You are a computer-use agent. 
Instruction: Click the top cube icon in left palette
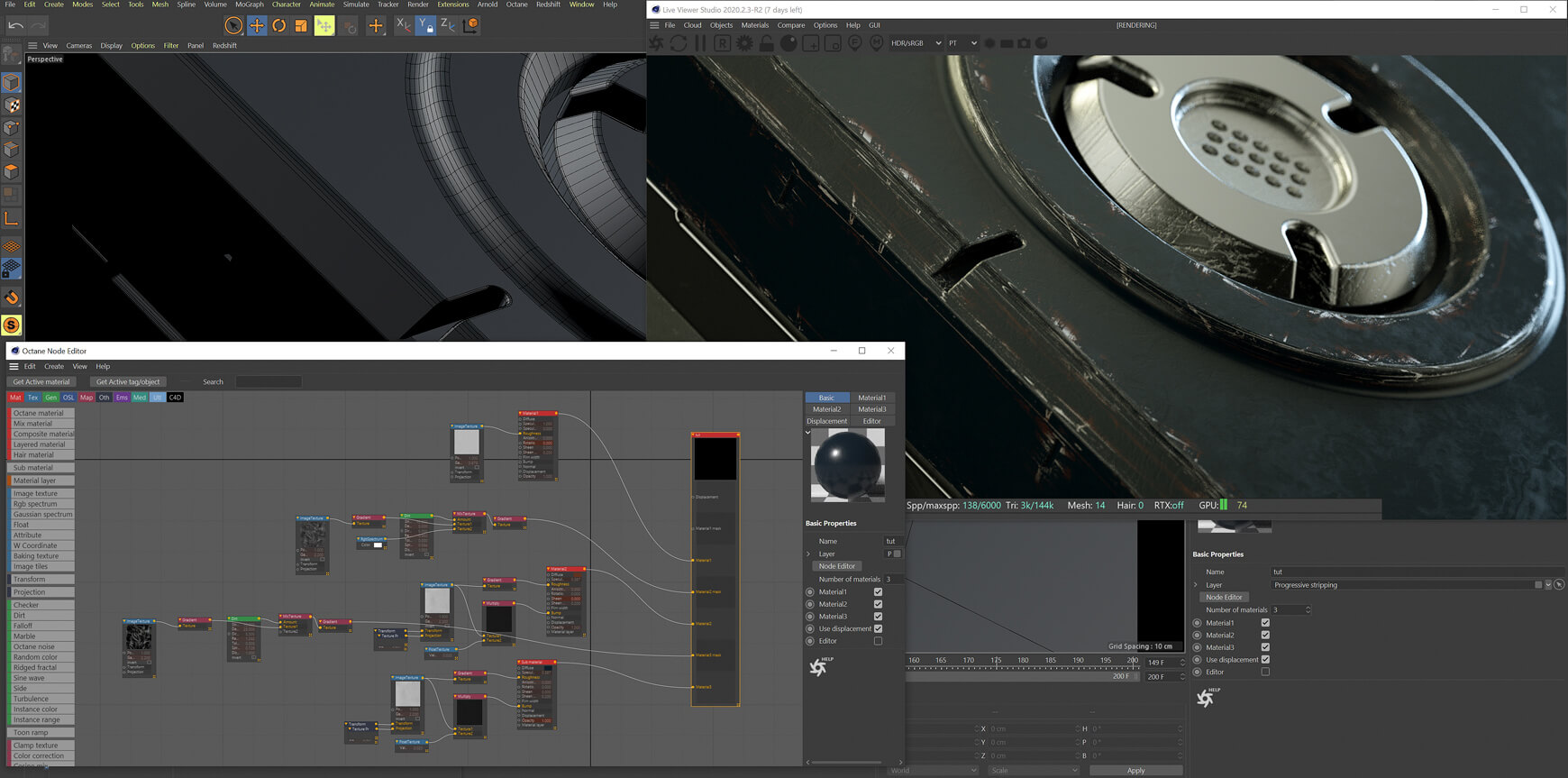tap(12, 83)
